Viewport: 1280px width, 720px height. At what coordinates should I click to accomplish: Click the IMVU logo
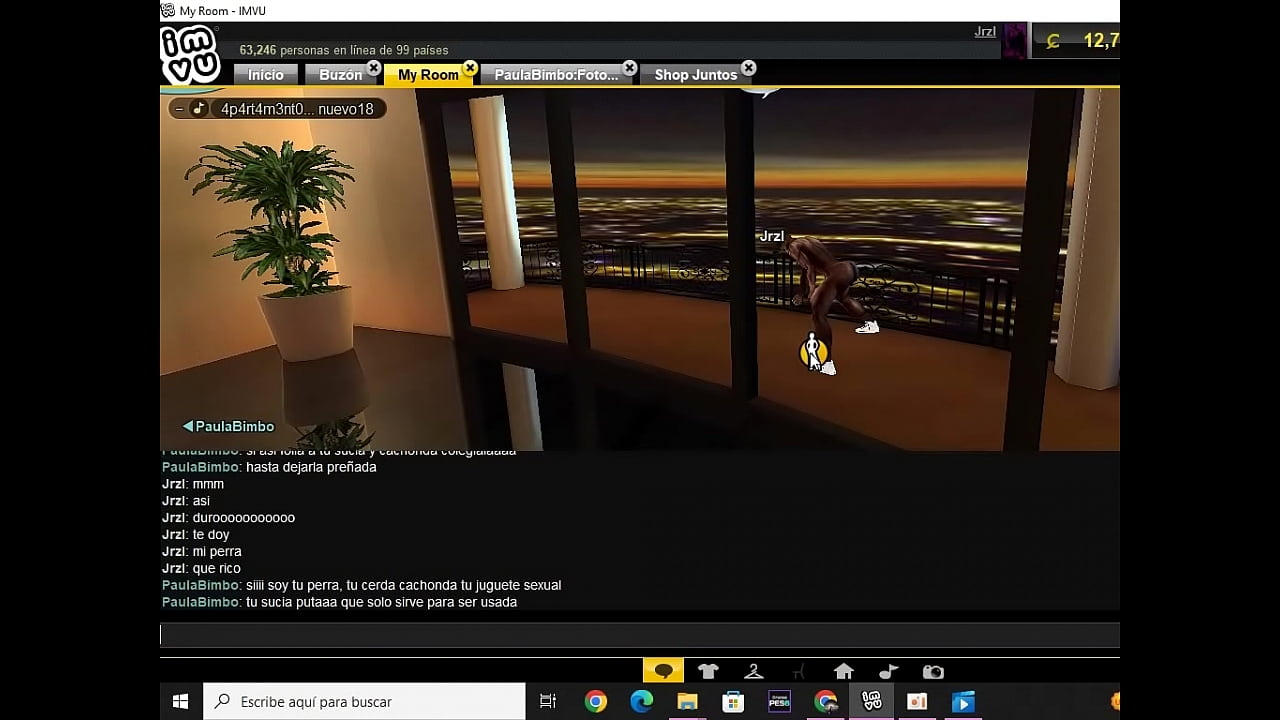coord(190,54)
